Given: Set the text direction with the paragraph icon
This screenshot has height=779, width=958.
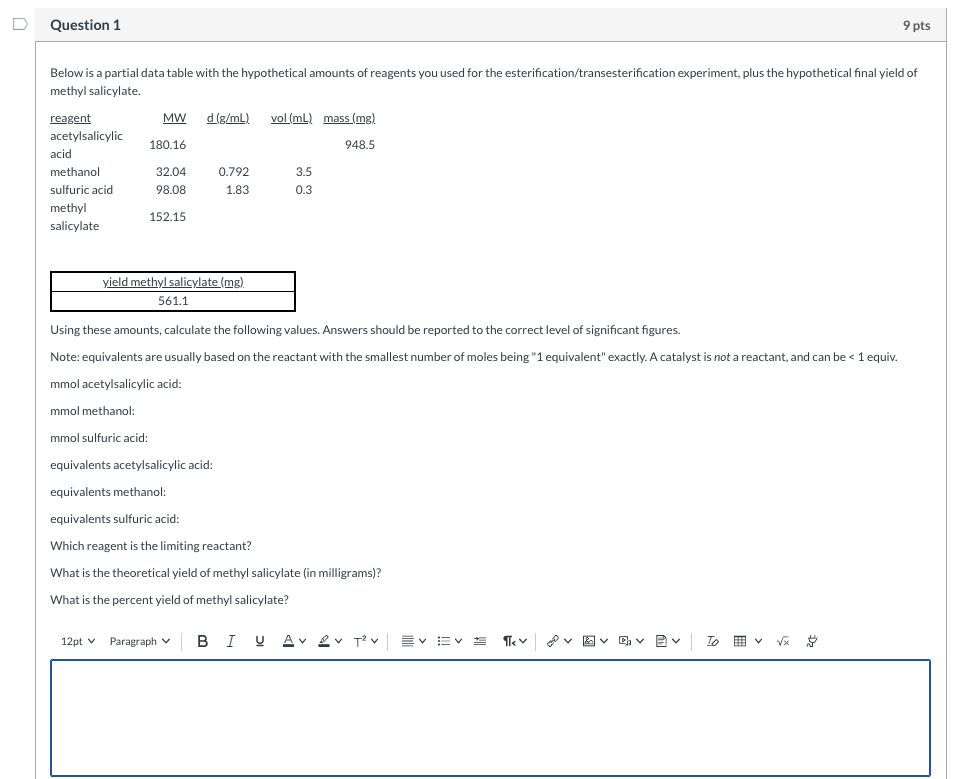Looking at the screenshot, I should coord(509,641).
